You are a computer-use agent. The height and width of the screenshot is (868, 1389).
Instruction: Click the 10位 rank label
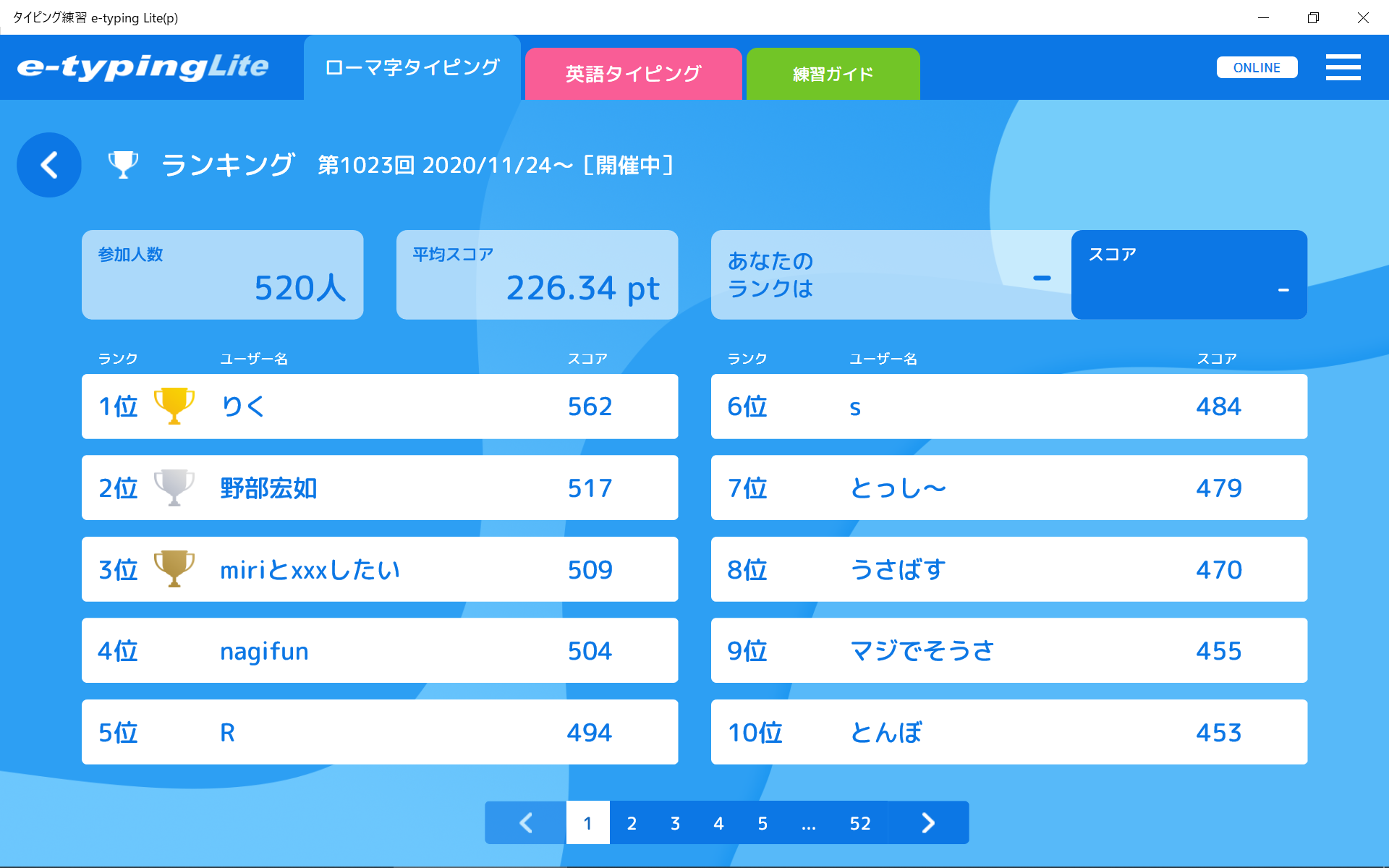pos(755,733)
